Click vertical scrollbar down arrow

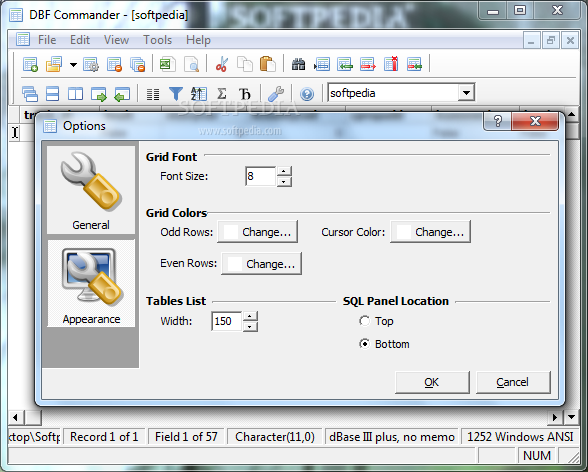(x=572, y=417)
